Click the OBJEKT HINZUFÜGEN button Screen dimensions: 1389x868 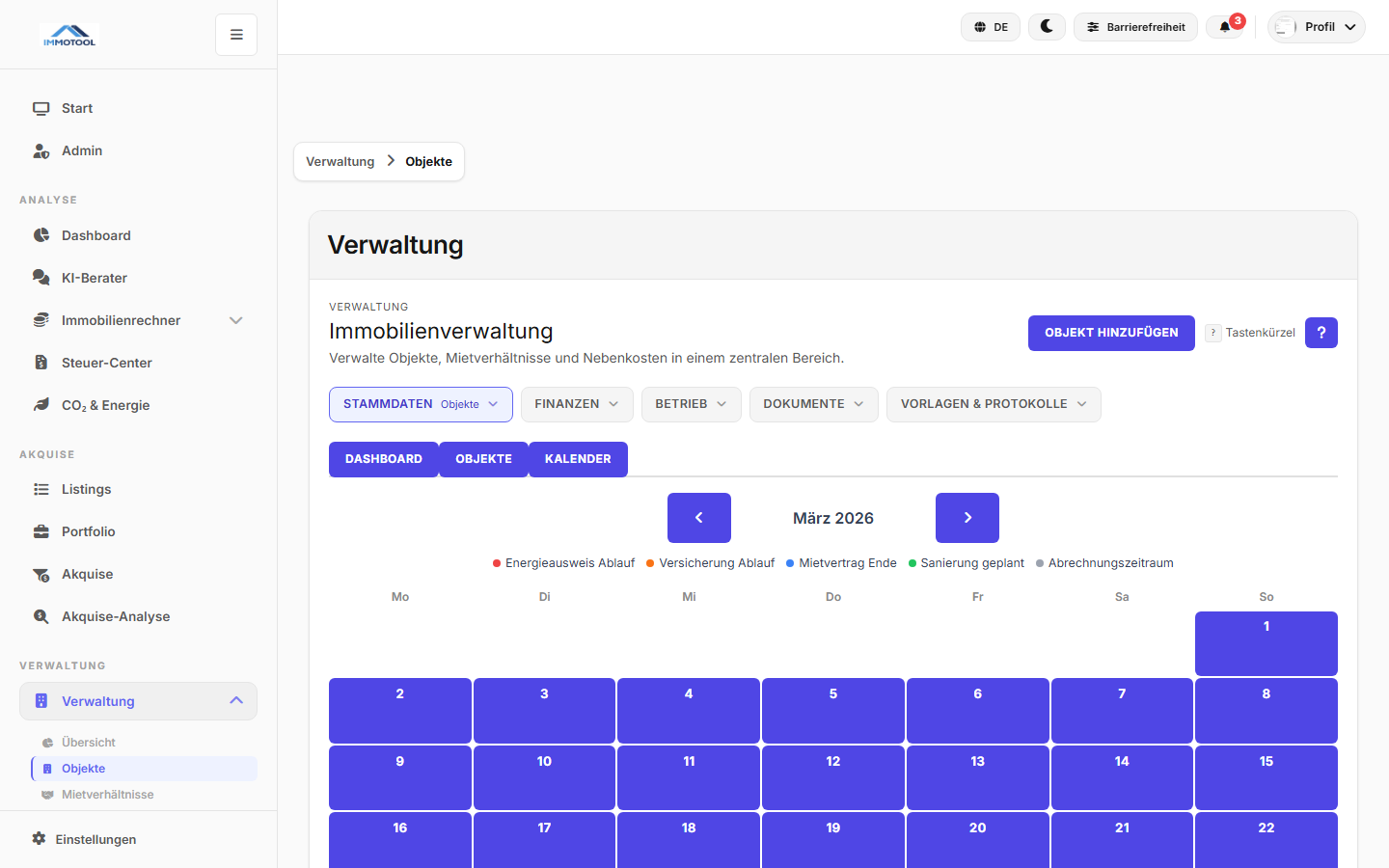pyautogui.click(x=1111, y=333)
